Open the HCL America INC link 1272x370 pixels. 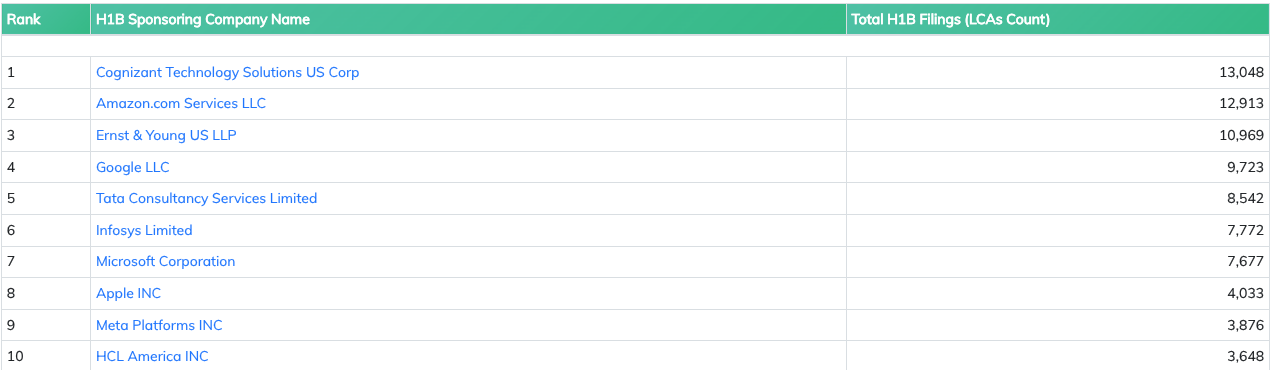coord(152,356)
